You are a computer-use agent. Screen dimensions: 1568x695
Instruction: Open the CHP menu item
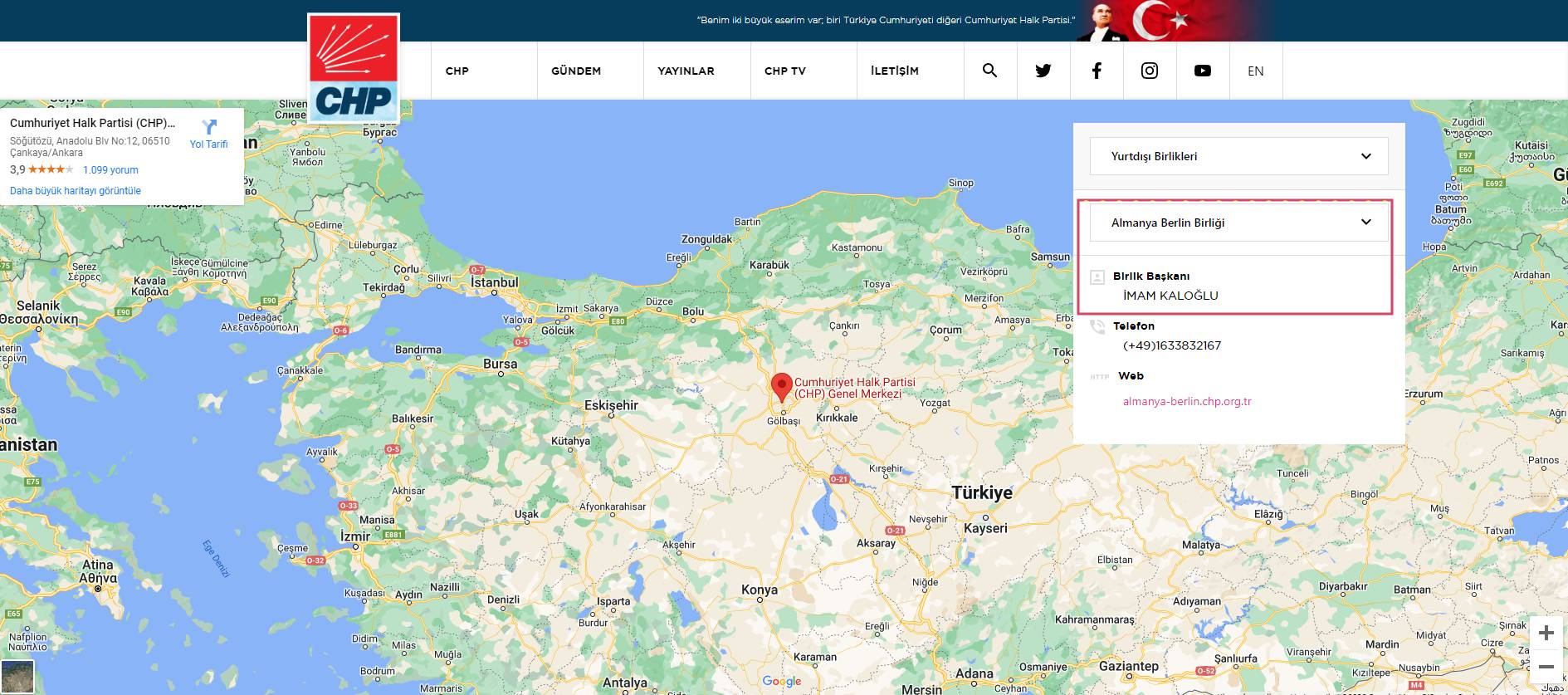[457, 71]
